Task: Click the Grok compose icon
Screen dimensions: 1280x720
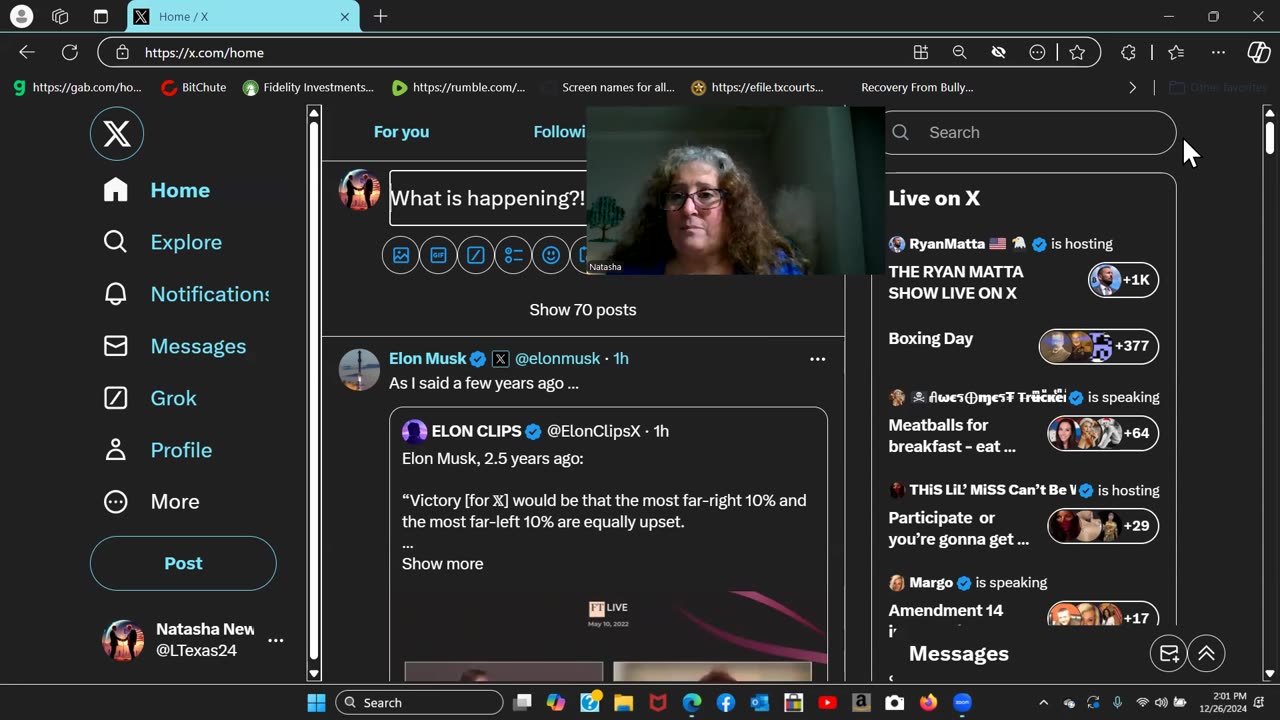Action: tap(476, 255)
